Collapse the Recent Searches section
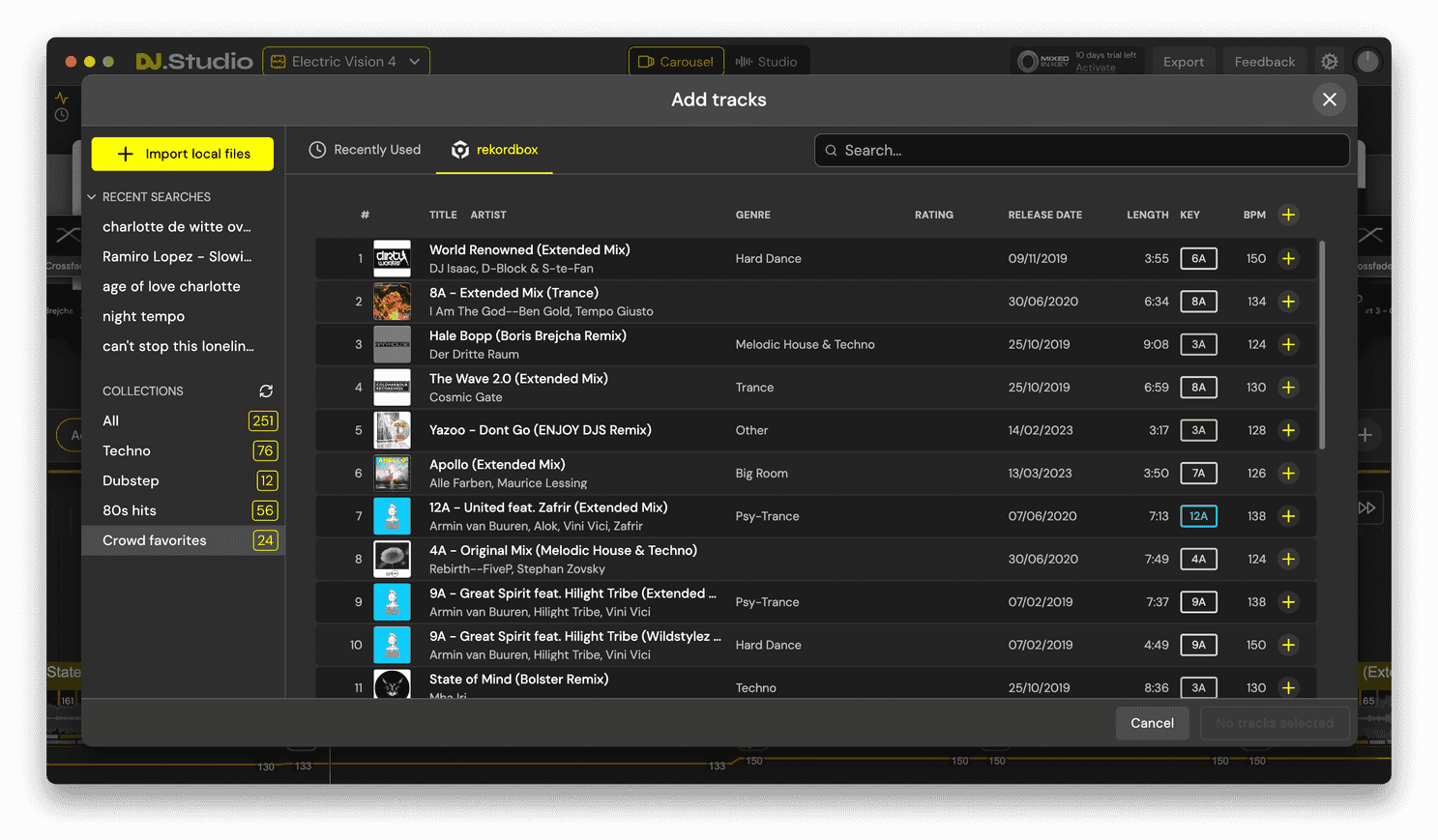 click(x=92, y=197)
